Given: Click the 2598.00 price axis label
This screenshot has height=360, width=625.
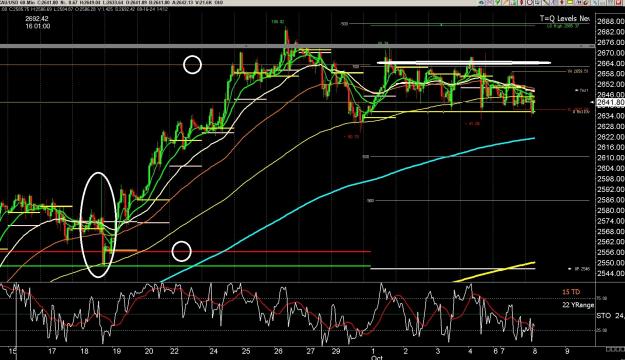Looking at the screenshot, I should 611,179.
